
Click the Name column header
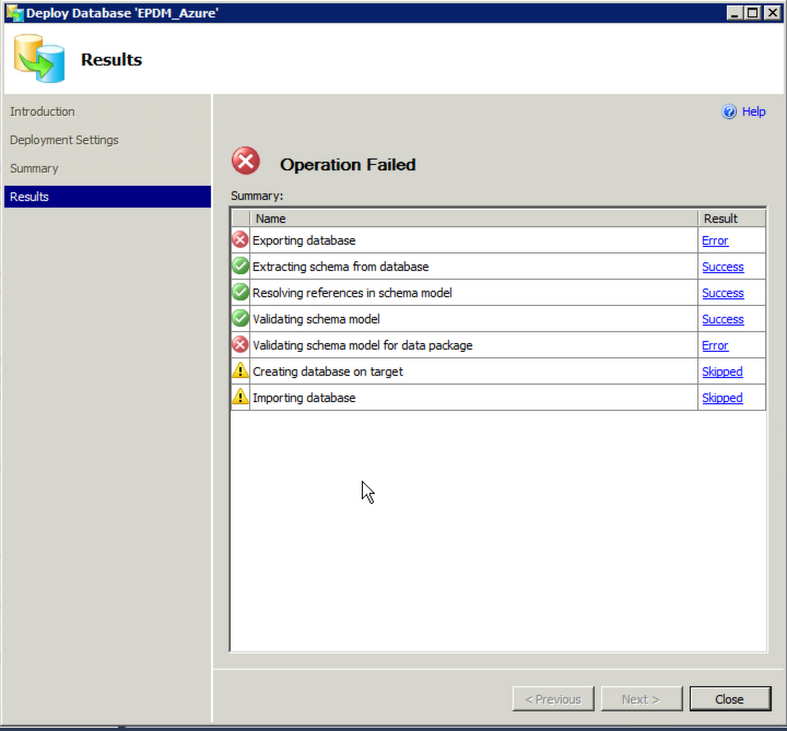click(x=474, y=218)
